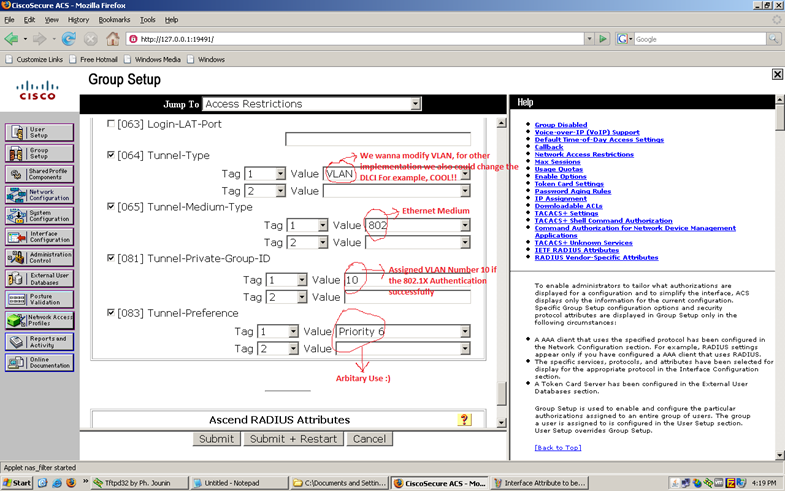Open Administration Control in the sidebar
This screenshot has height=491, width=785.
[40, 258]
